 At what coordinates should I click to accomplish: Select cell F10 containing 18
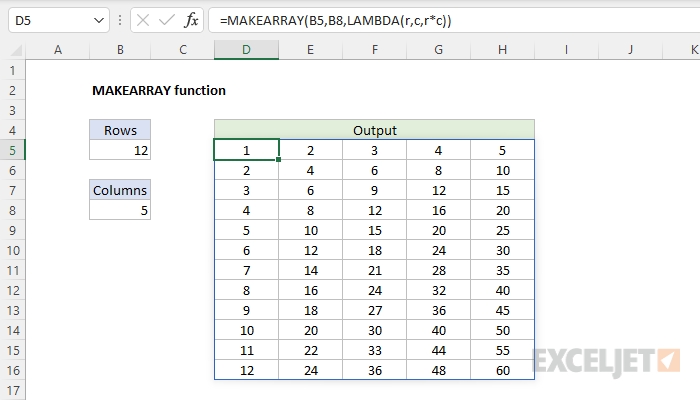[x=375, y=250]
